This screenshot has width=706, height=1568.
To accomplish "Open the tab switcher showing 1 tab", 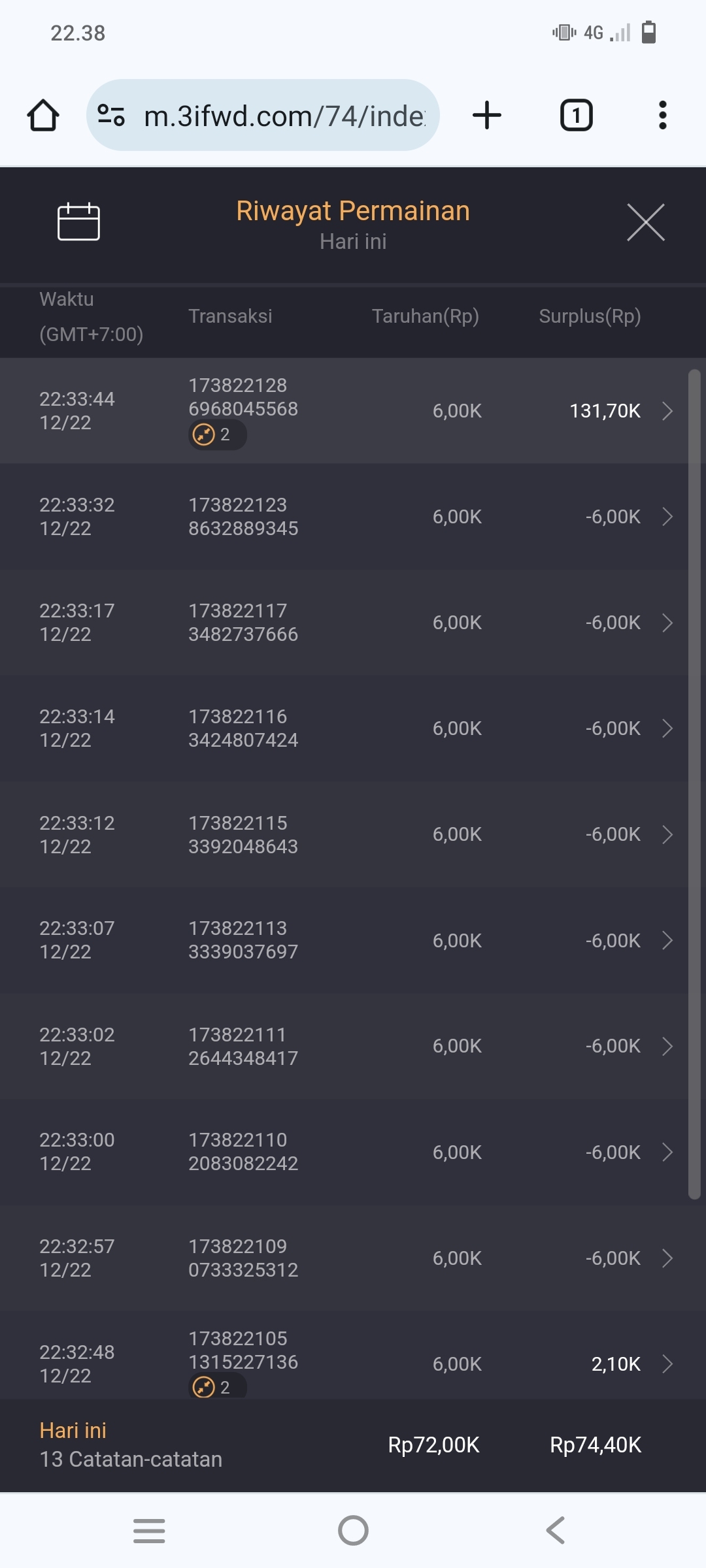I will tap(576, 116).
